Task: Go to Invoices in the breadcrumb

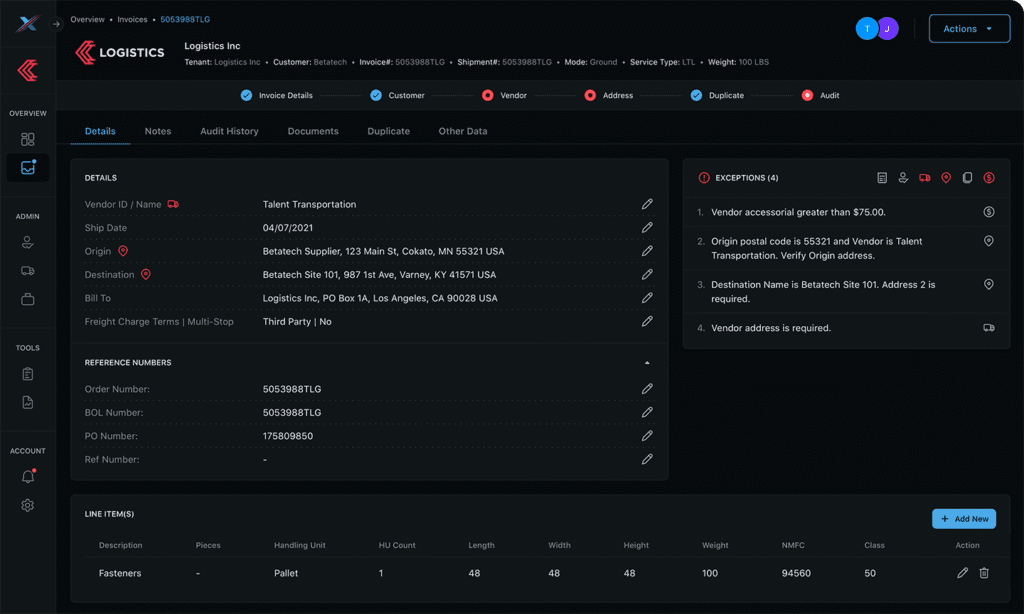Action: 133,20
